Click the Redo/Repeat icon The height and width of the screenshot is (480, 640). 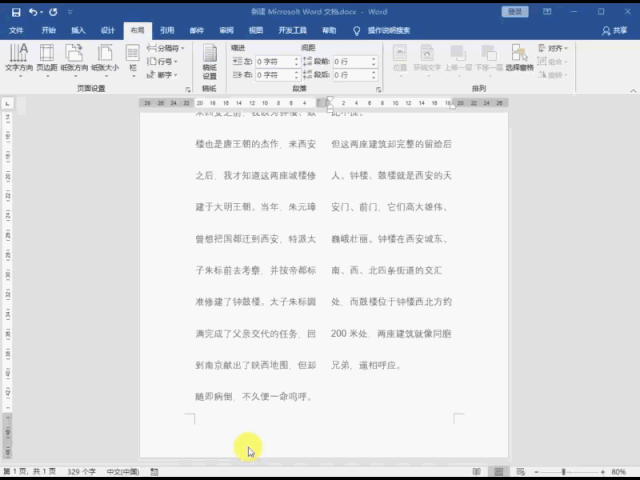click(x=53, y=12)
